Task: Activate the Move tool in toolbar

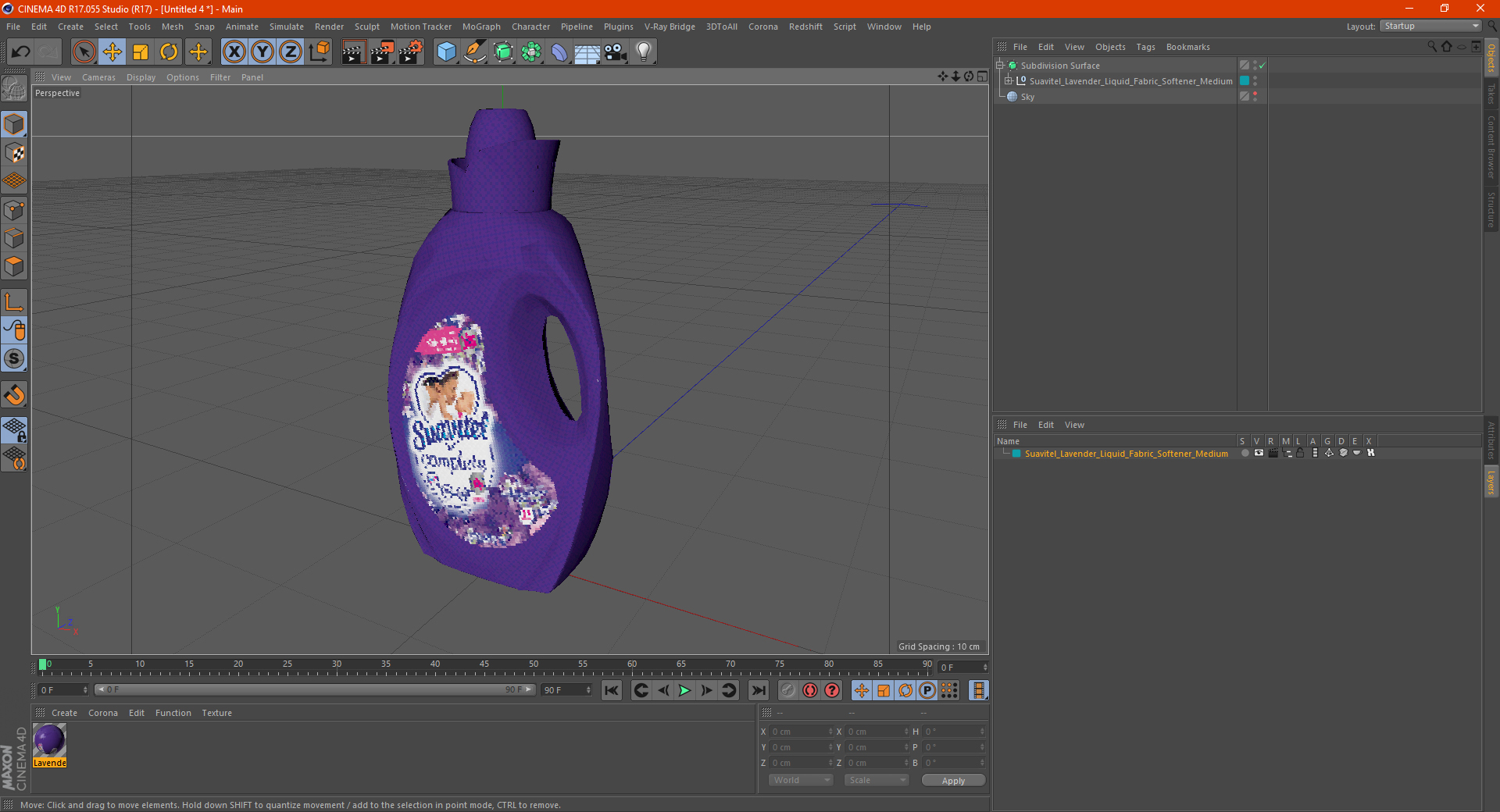Action: click(112, 52)
